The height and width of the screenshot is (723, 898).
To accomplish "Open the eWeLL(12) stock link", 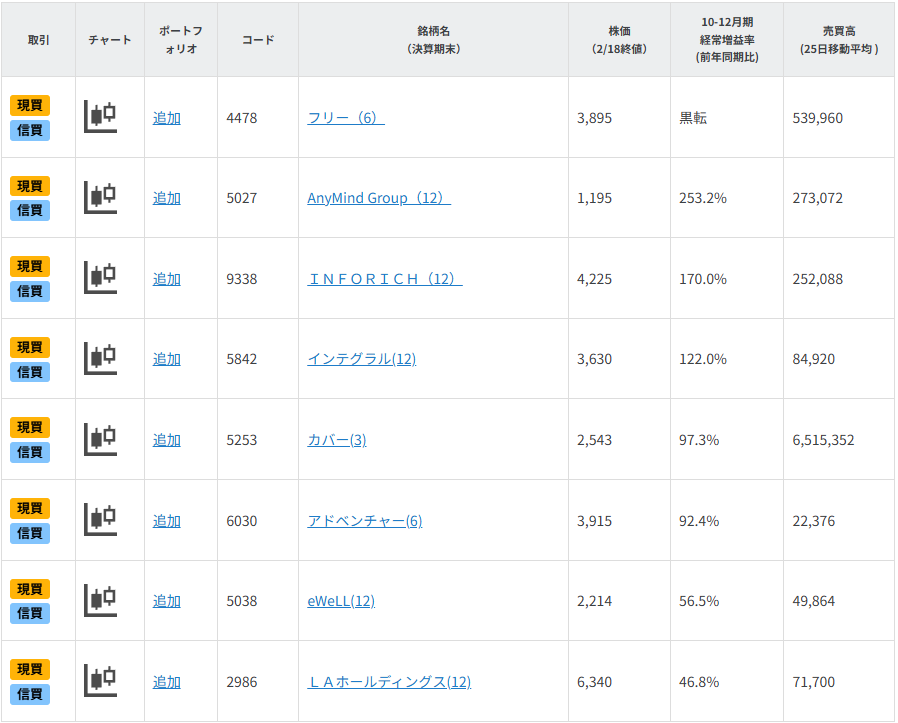I will click(340, 601).
